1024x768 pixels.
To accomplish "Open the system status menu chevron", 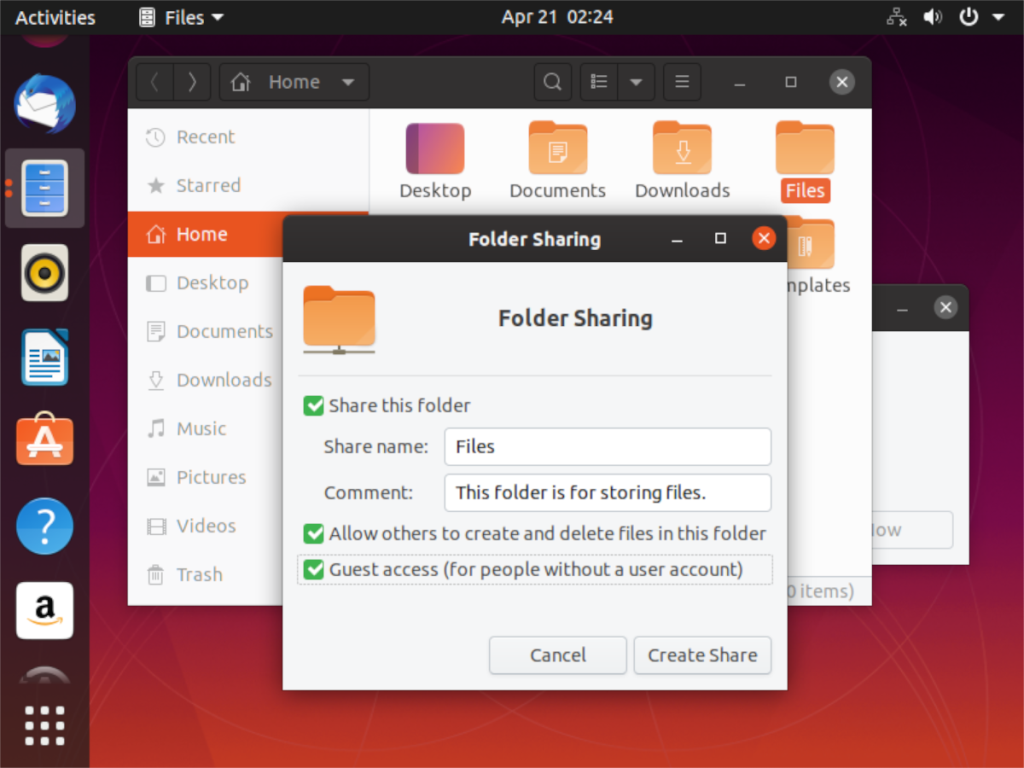I will (996, 17).
